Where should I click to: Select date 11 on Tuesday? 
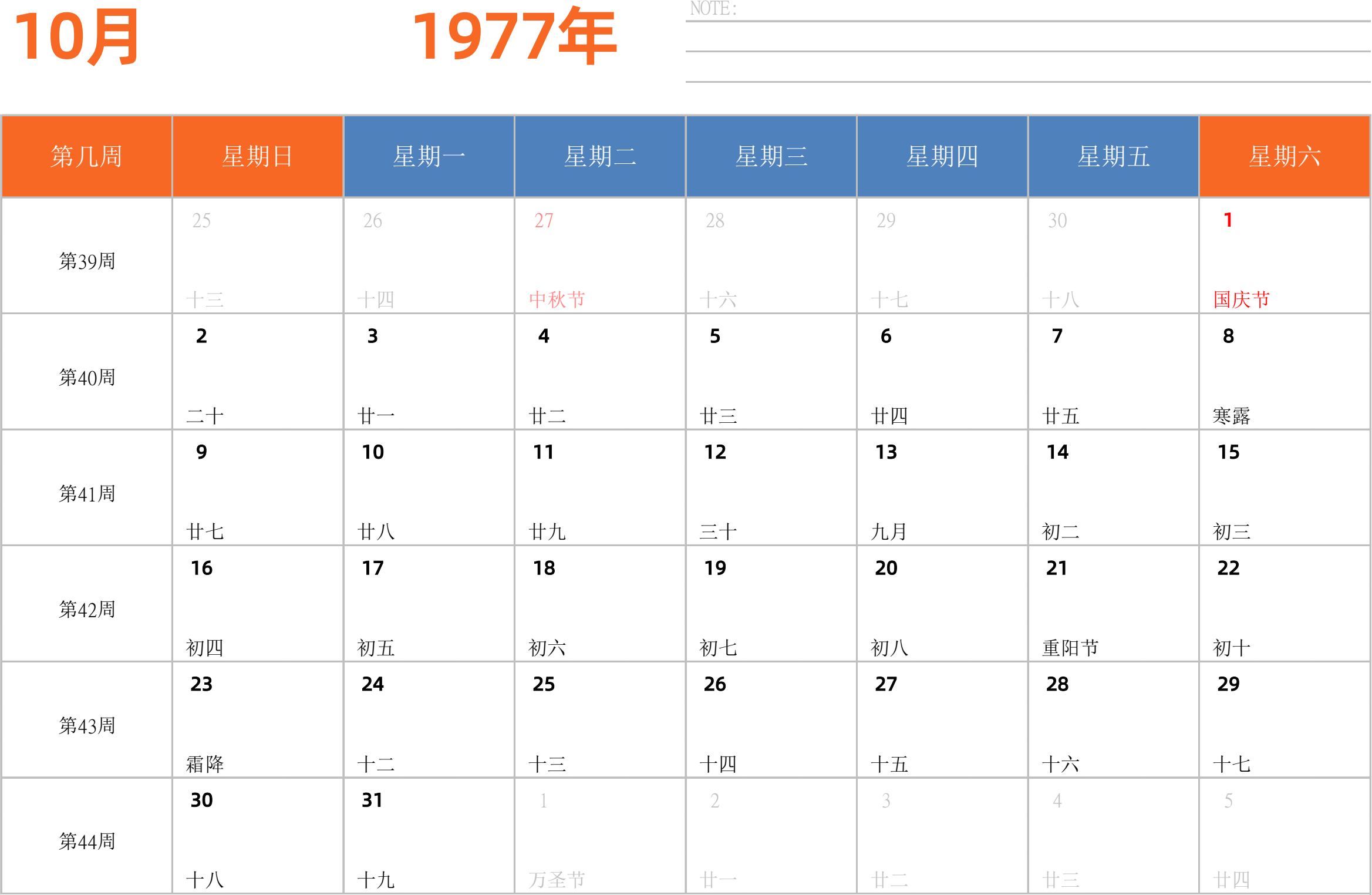coord(544,452)
